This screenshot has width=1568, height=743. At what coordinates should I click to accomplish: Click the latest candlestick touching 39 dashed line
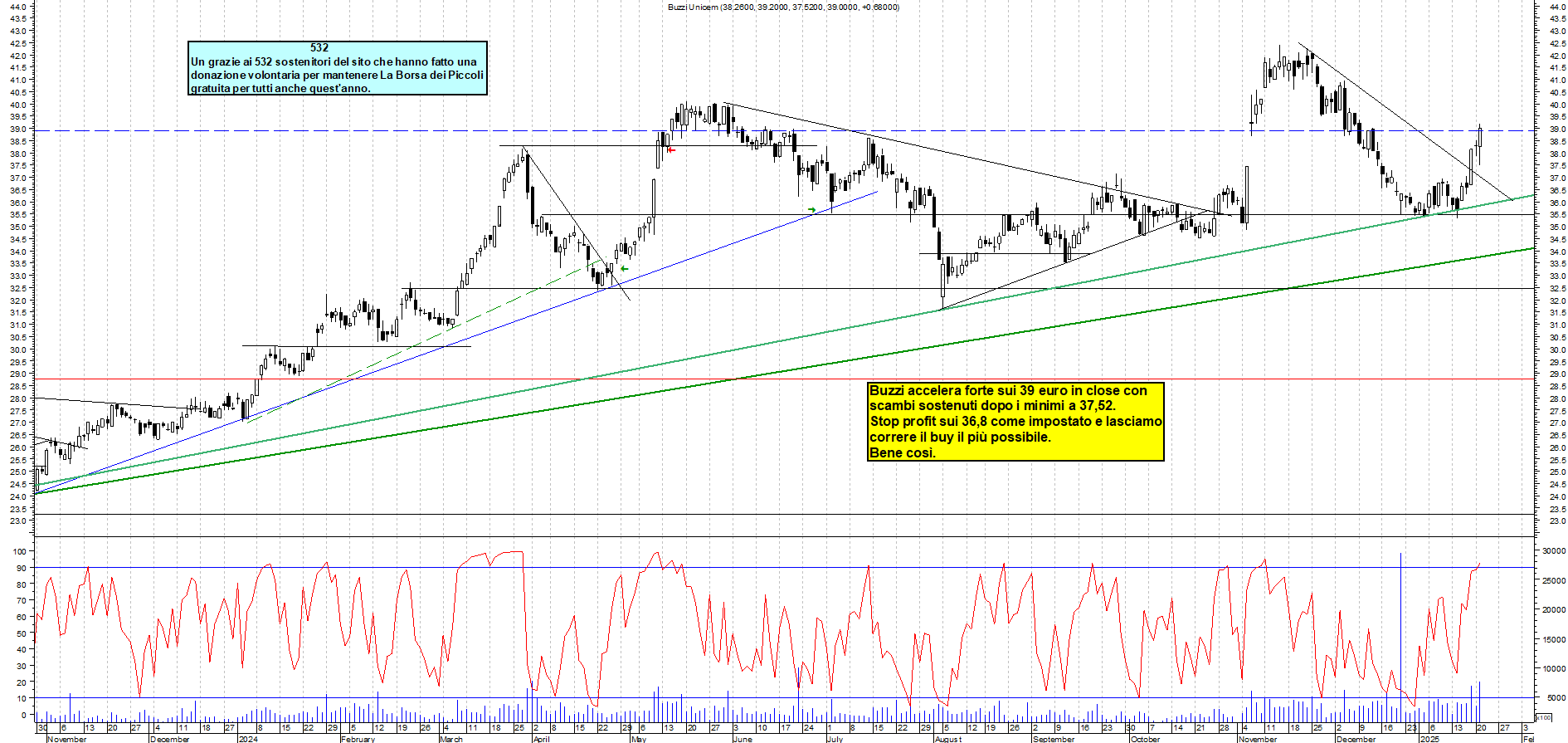(1480, 144)
